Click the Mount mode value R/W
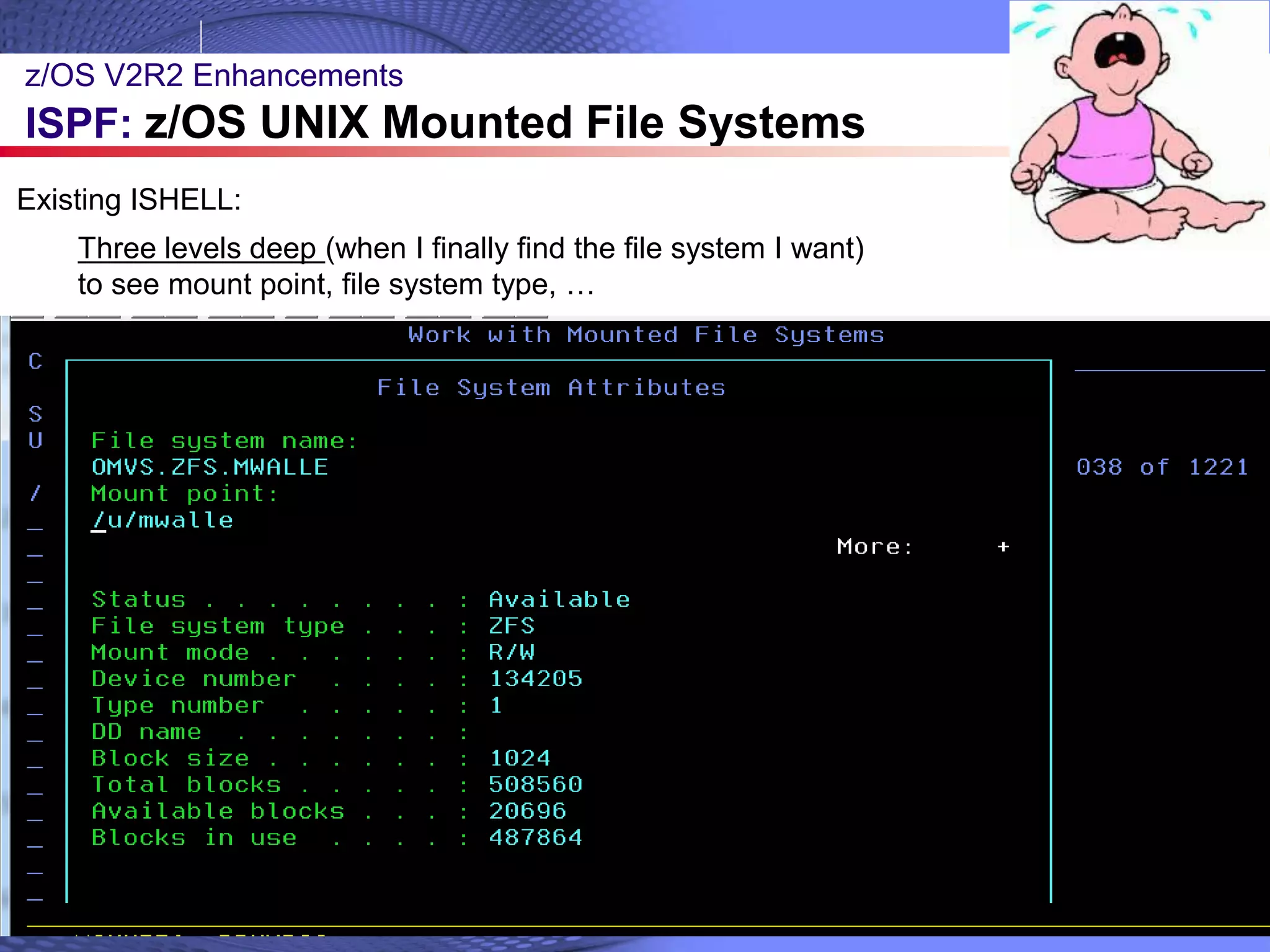This screenshot has width=1270, height=952. click(x=512, y=653)
